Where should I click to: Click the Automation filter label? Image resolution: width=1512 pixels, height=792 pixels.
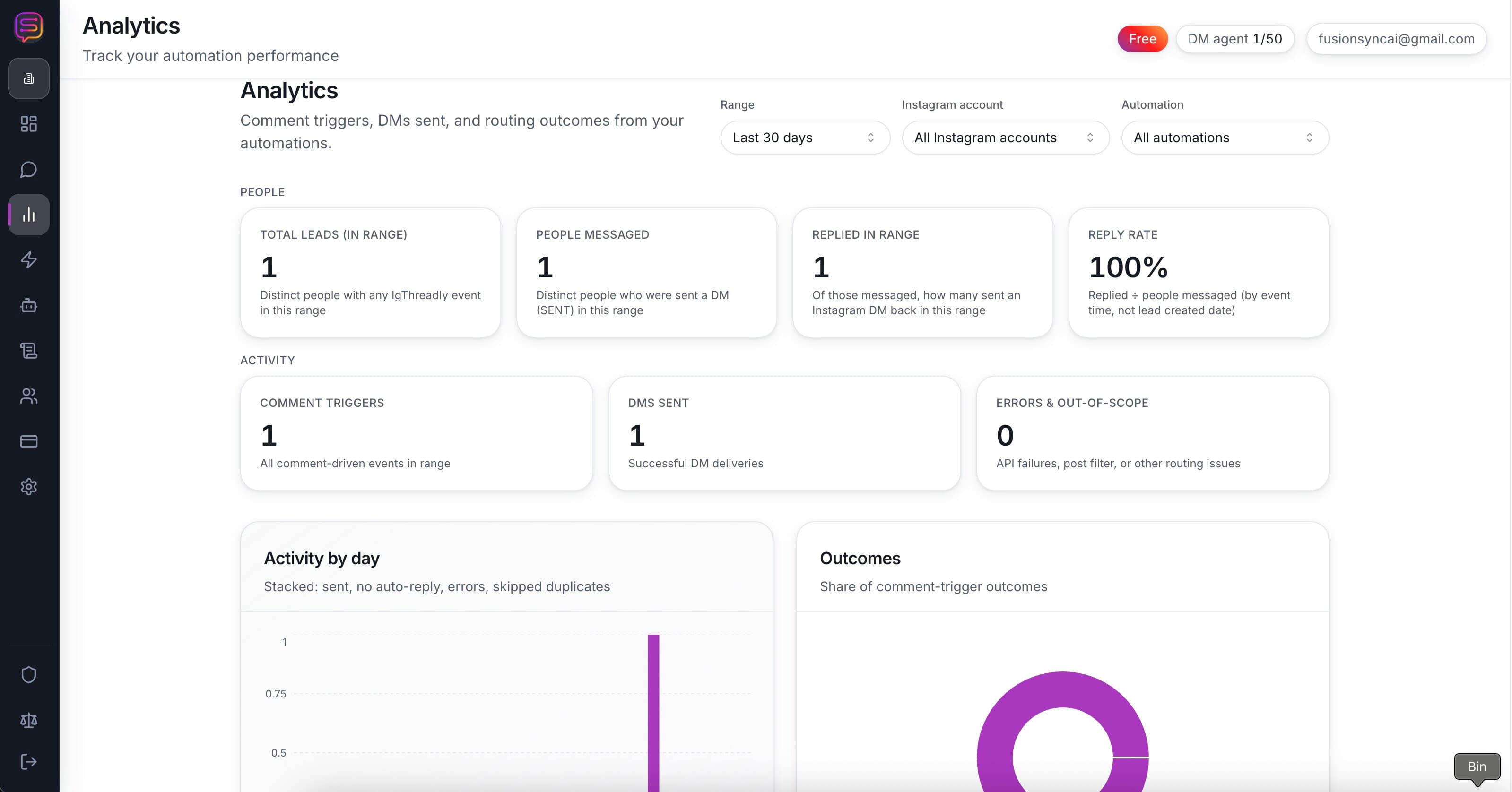tap(1152, 105)
